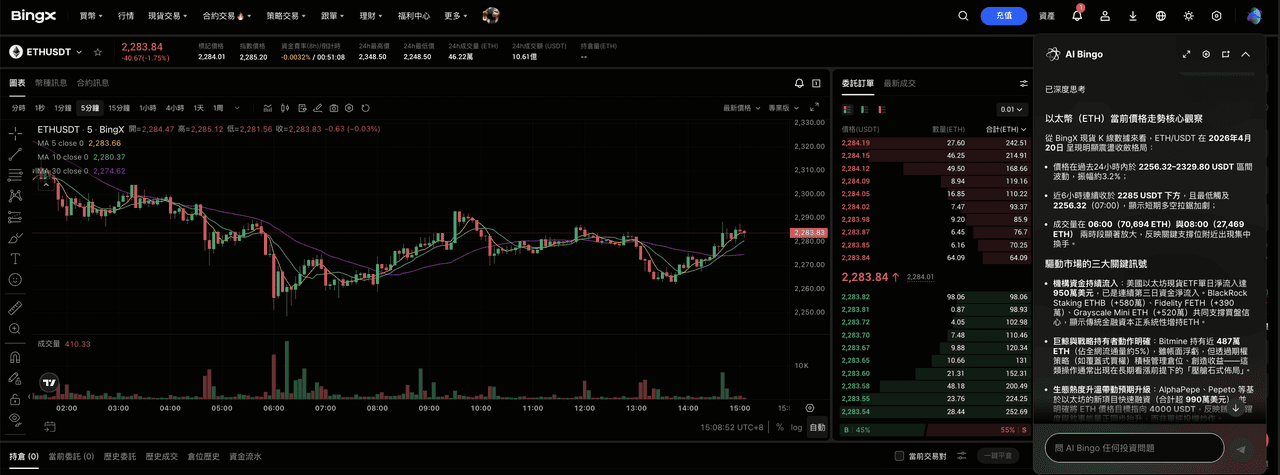The width and height of the screenshot is (1280, 475).
Task: Click the blue 充值 deposit button
Action: (1003, 16)
